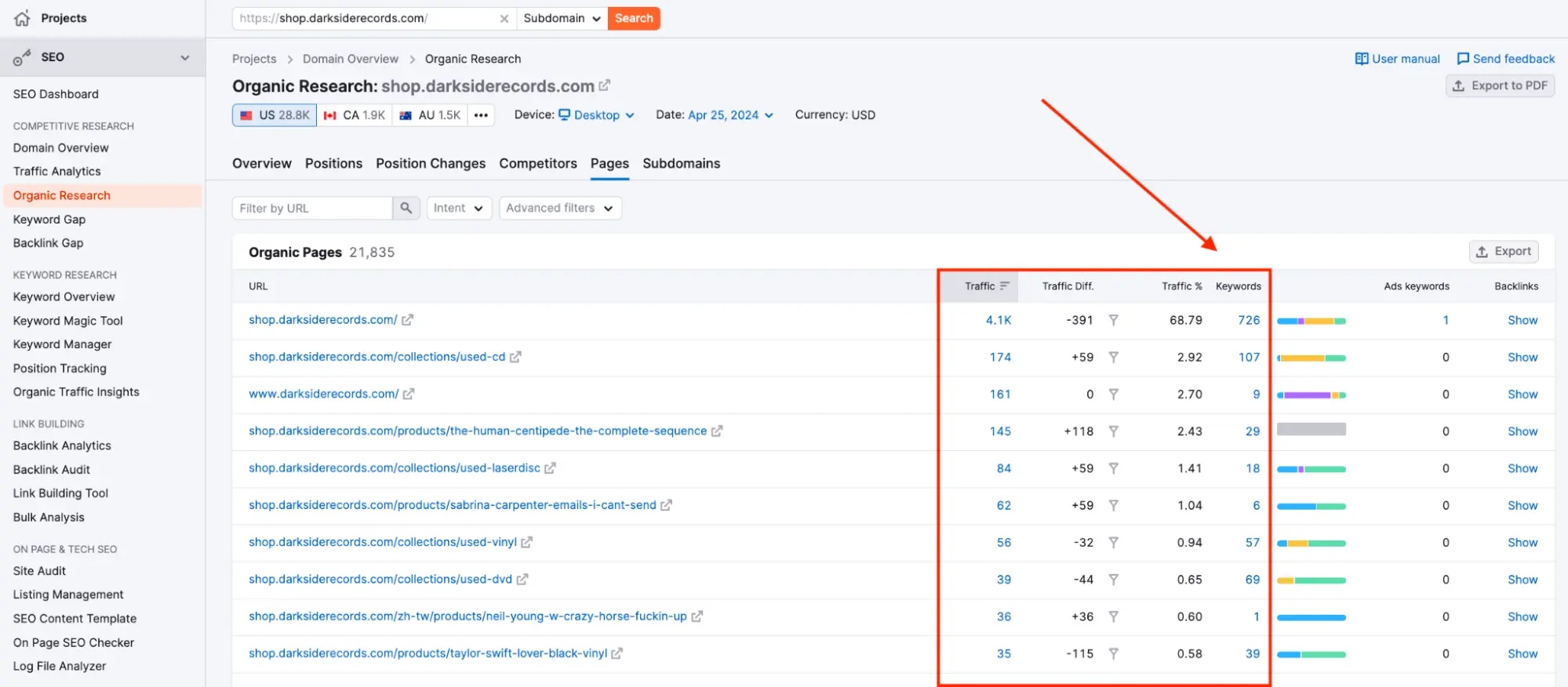Click Ads keywords value 1 for homepage row
This screenshot has width=1568, height=687.
[1446, 320]
